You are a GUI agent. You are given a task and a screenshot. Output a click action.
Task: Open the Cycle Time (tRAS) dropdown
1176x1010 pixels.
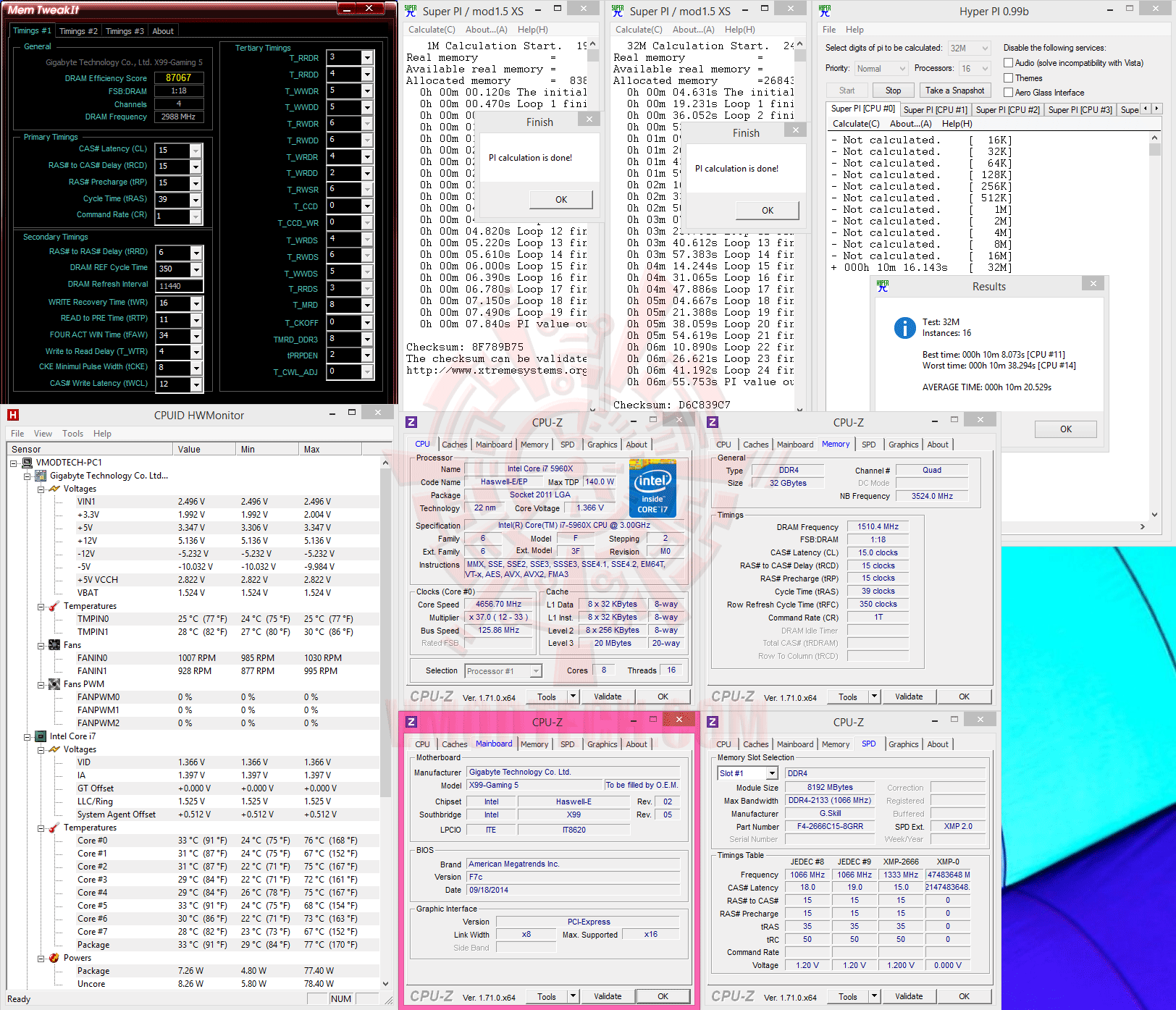(x=196, y=199)
